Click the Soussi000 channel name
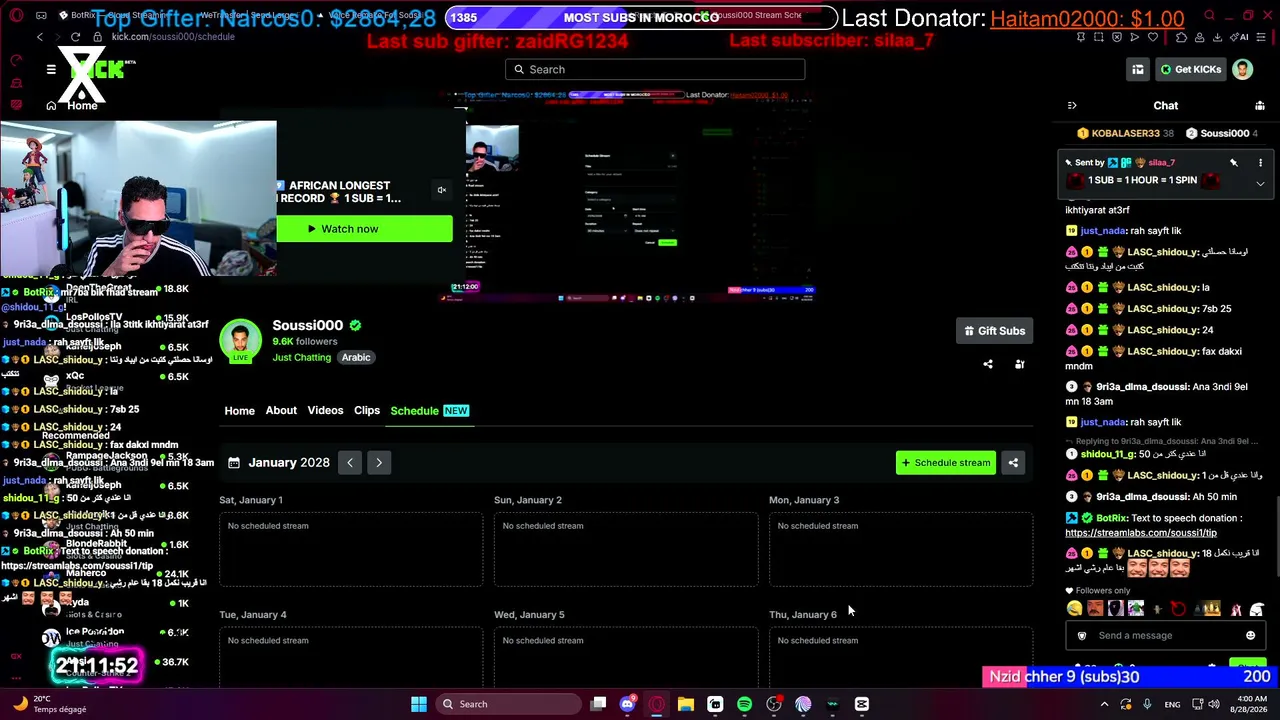 coord(307,325)
